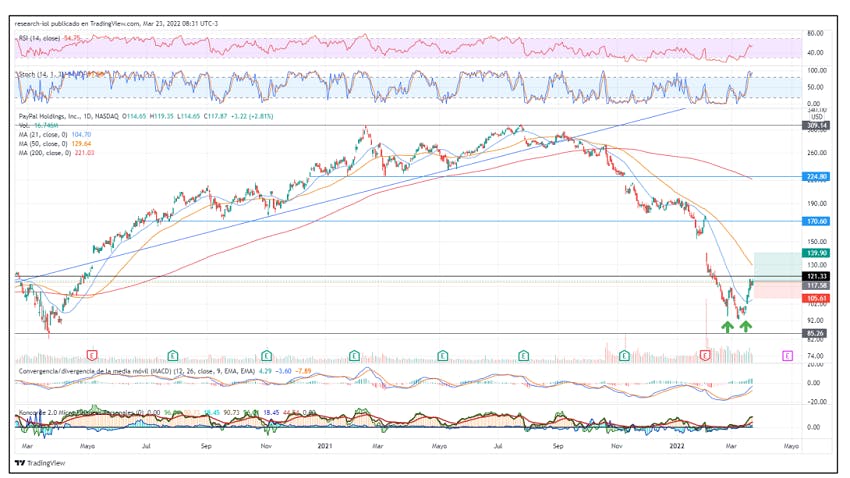The height and width of the screenshot is (478, 850).
Task: Click the green earnings marker at Mayo 2021
Action: [x=442, y=356]
